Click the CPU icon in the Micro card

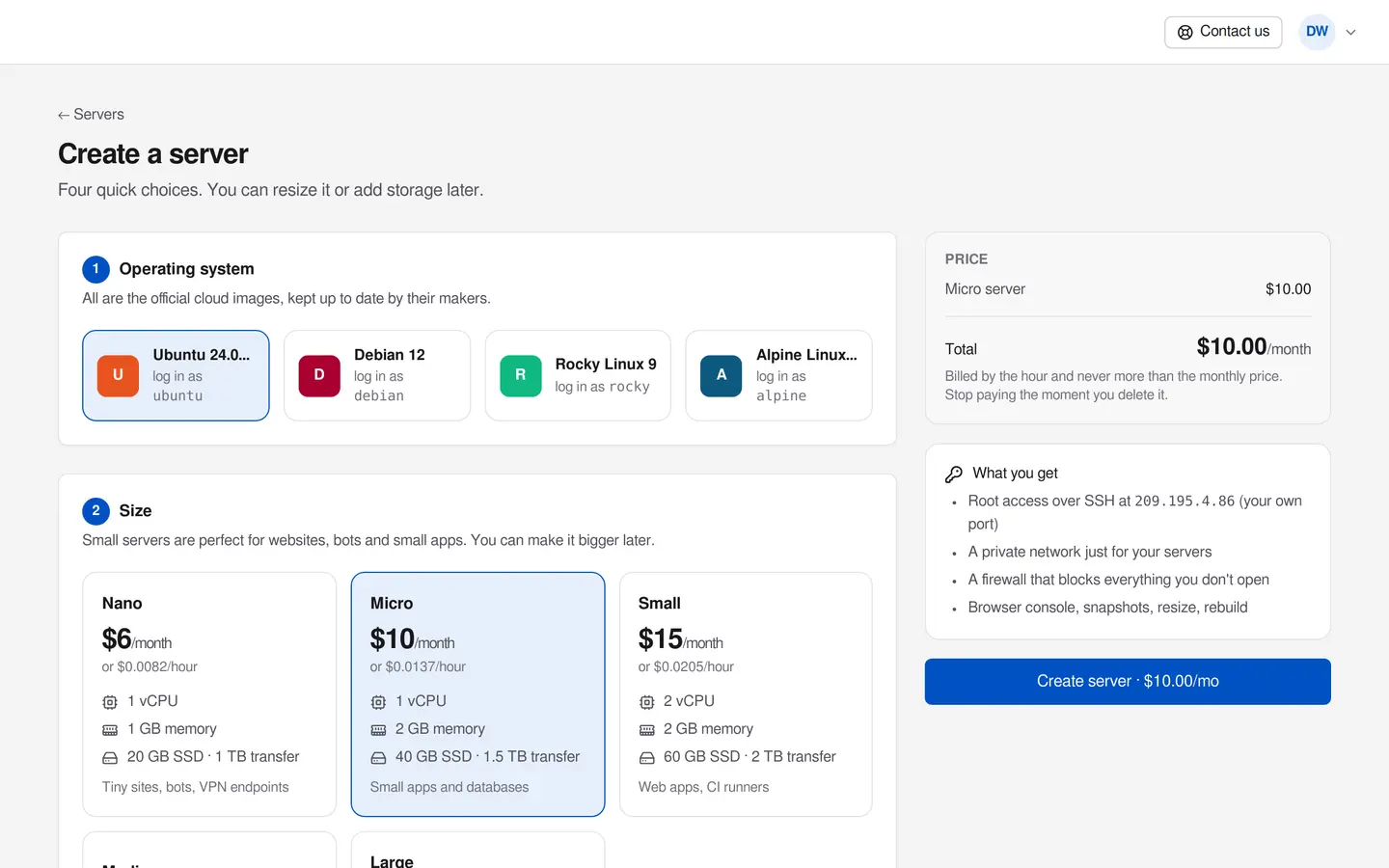pos(378,702)
